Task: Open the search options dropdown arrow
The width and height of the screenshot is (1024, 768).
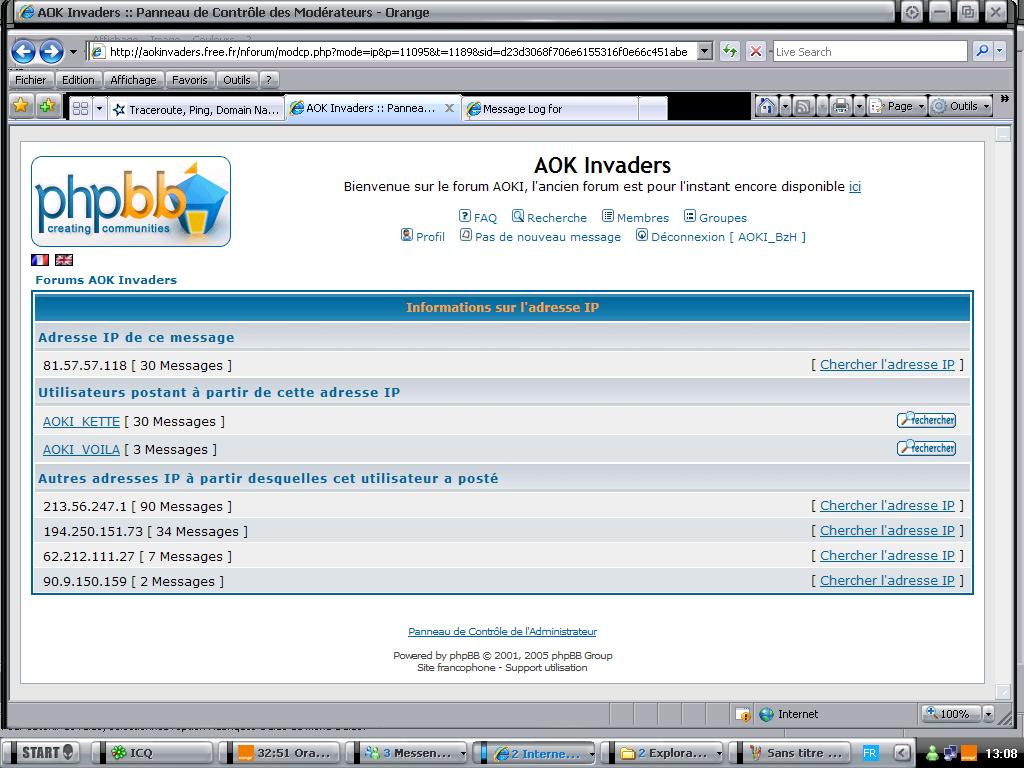Action: click(x=999, y=51)
